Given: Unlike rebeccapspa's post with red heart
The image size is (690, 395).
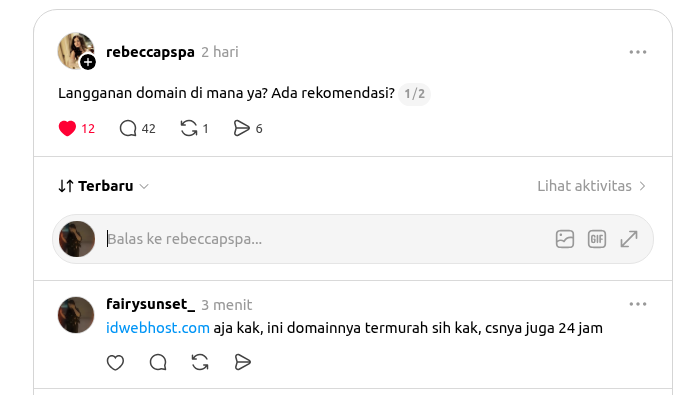Looking at the screenshot, I should point(67,128).
